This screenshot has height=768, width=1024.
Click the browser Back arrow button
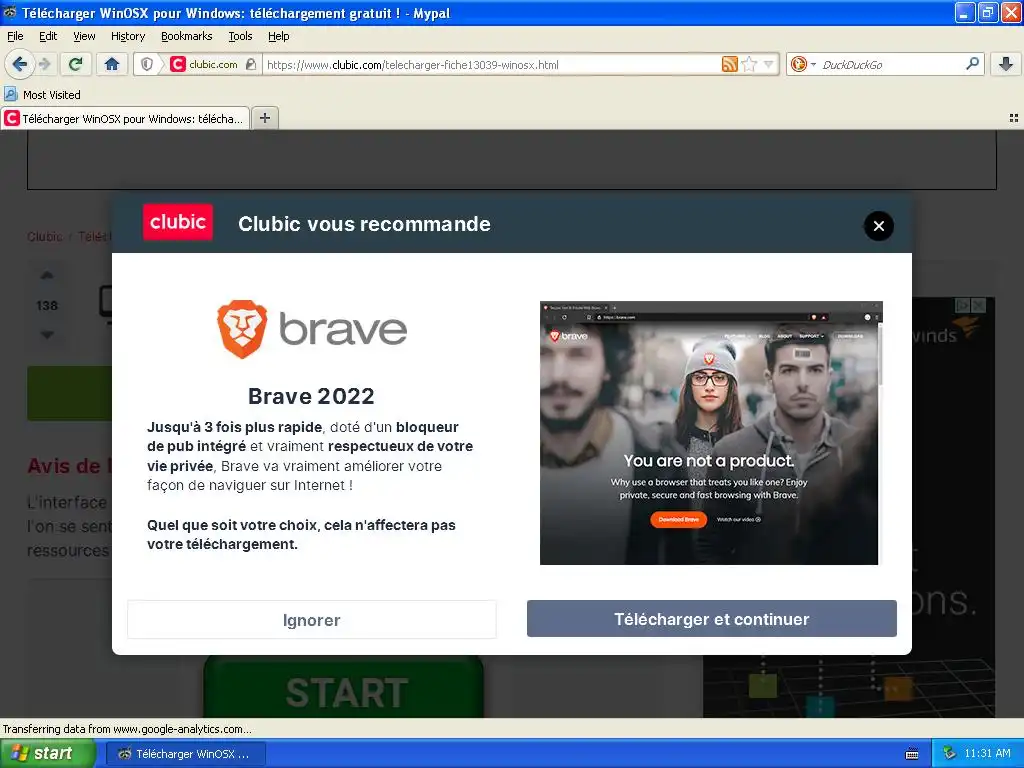pos(19,64)
